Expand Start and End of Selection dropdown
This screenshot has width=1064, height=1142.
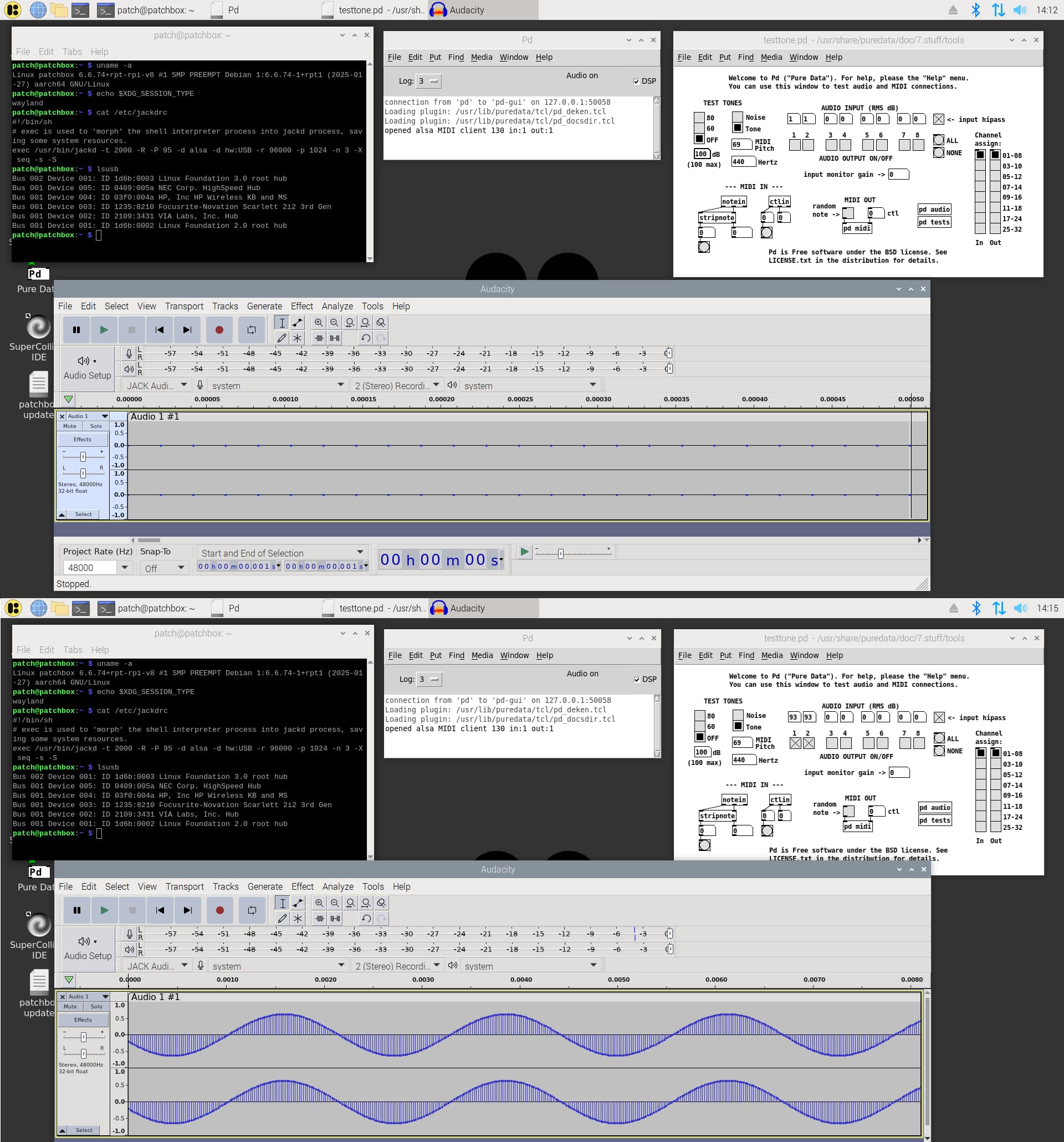(x=282, y=553)
